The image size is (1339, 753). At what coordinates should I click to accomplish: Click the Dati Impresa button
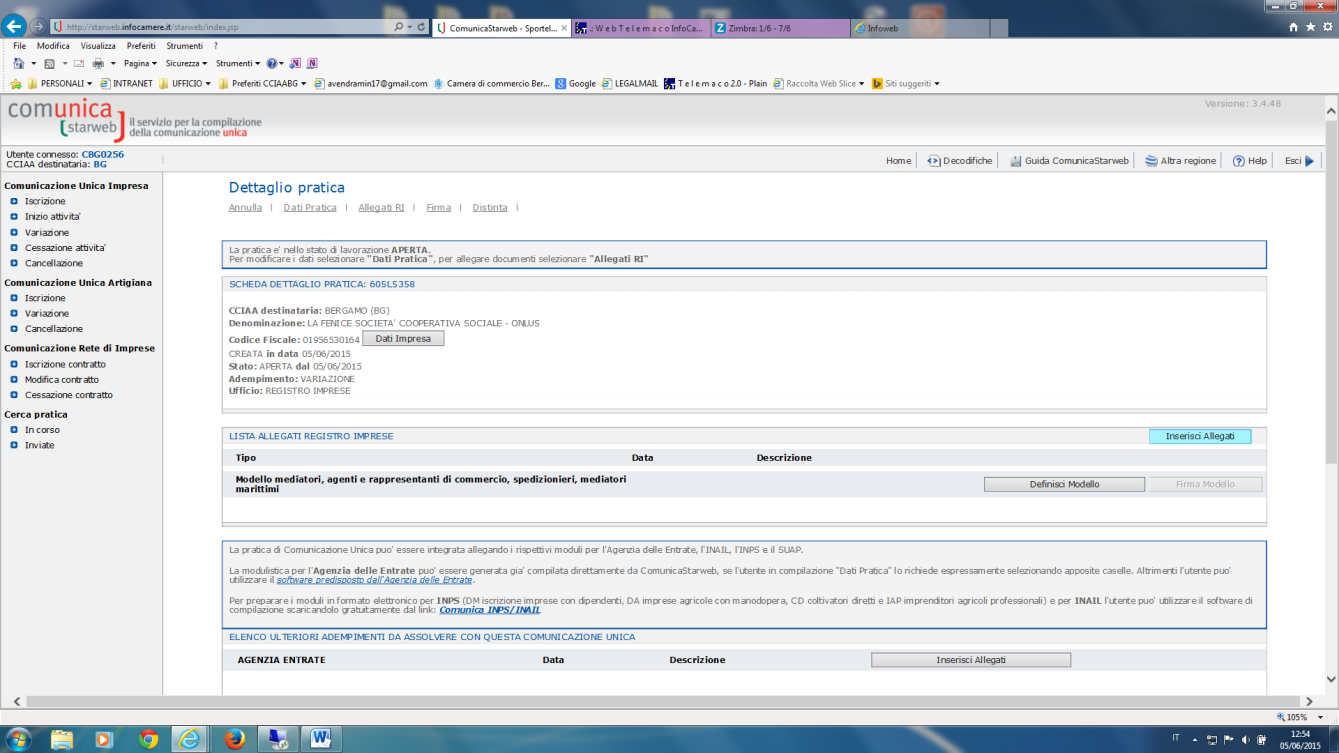(403, 339)
